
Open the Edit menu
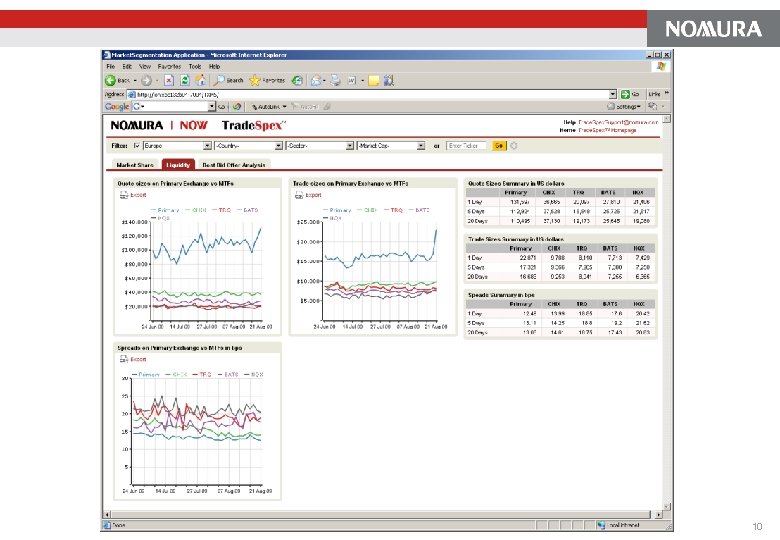coord(127,66)
